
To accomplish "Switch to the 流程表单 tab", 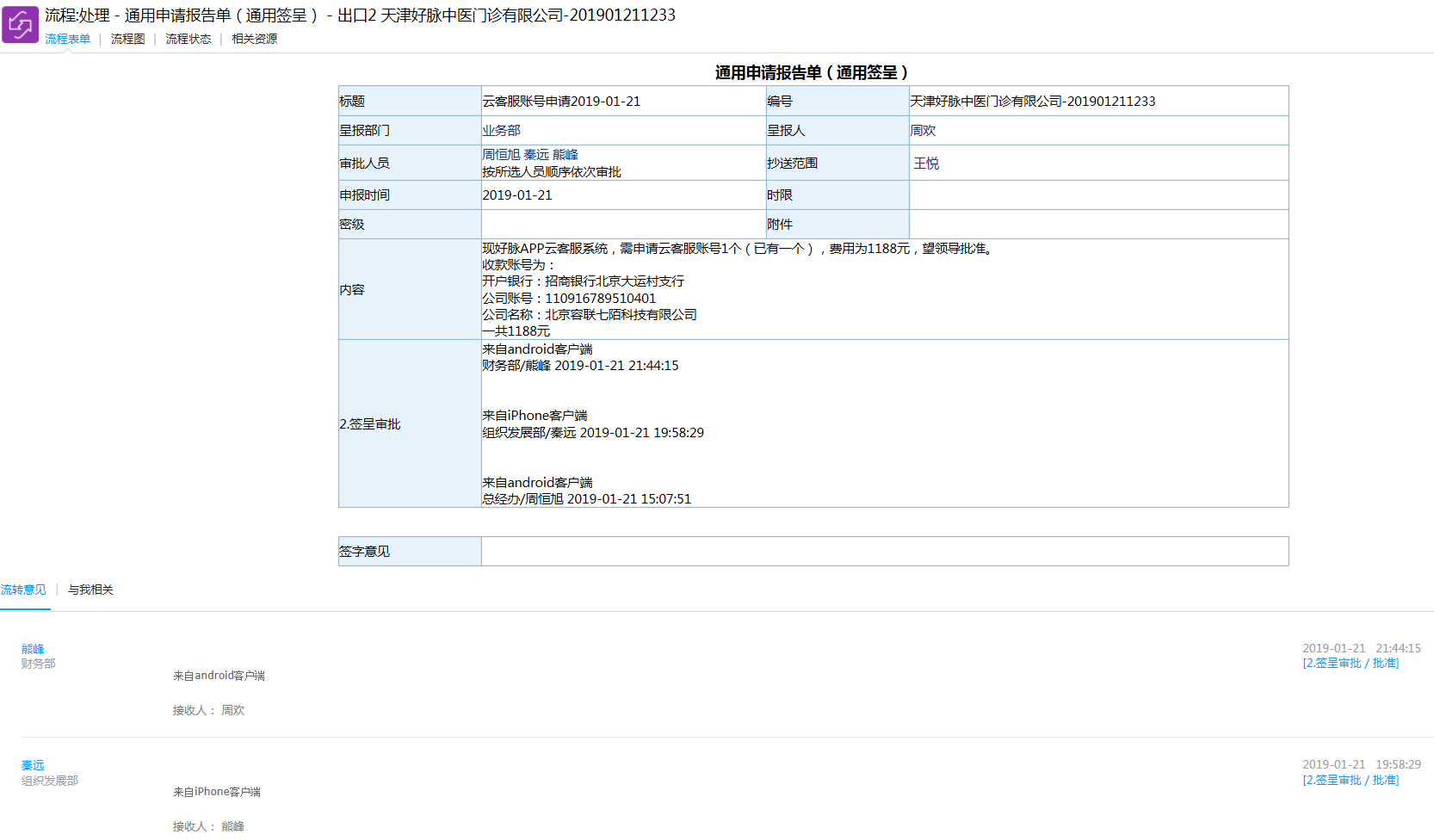I will tap(67, 39).
